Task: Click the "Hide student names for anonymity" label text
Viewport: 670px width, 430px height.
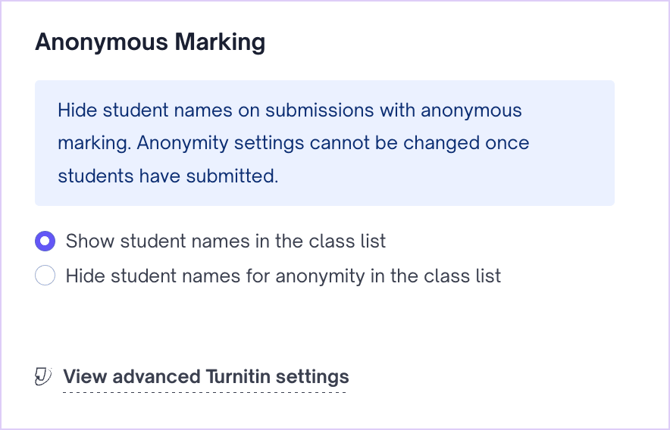Action: coord(283,276)
